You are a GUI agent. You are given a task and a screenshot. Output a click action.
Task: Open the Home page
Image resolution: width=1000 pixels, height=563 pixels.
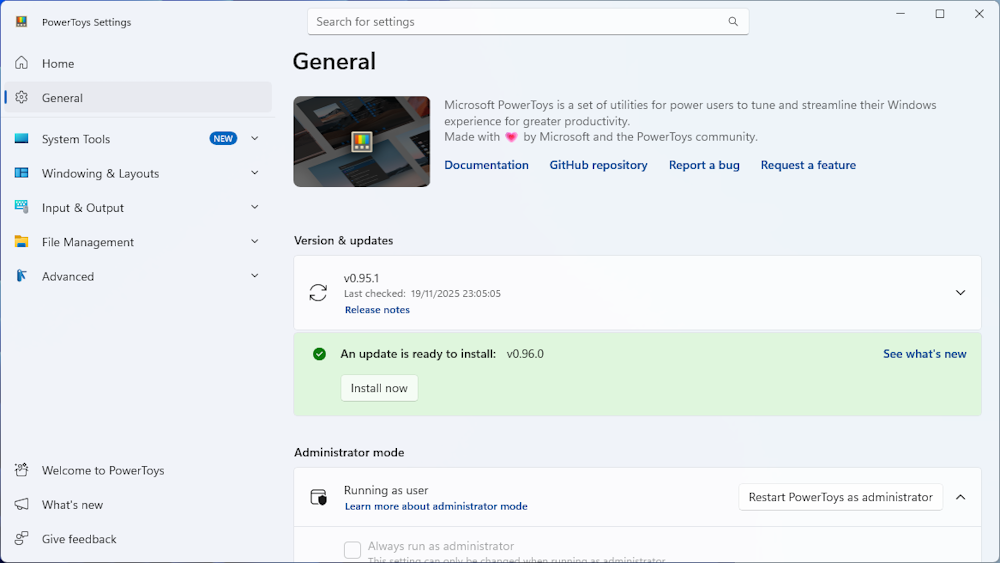tap(58, 64)
